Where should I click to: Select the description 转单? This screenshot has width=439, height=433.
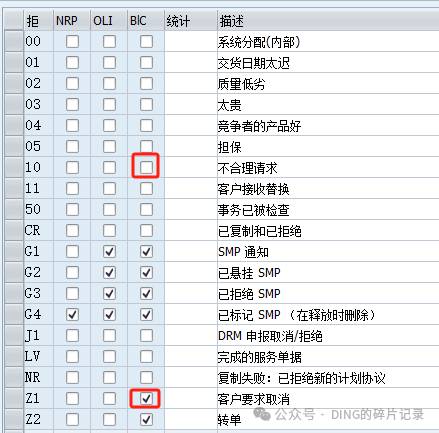(x=229, y=420)
